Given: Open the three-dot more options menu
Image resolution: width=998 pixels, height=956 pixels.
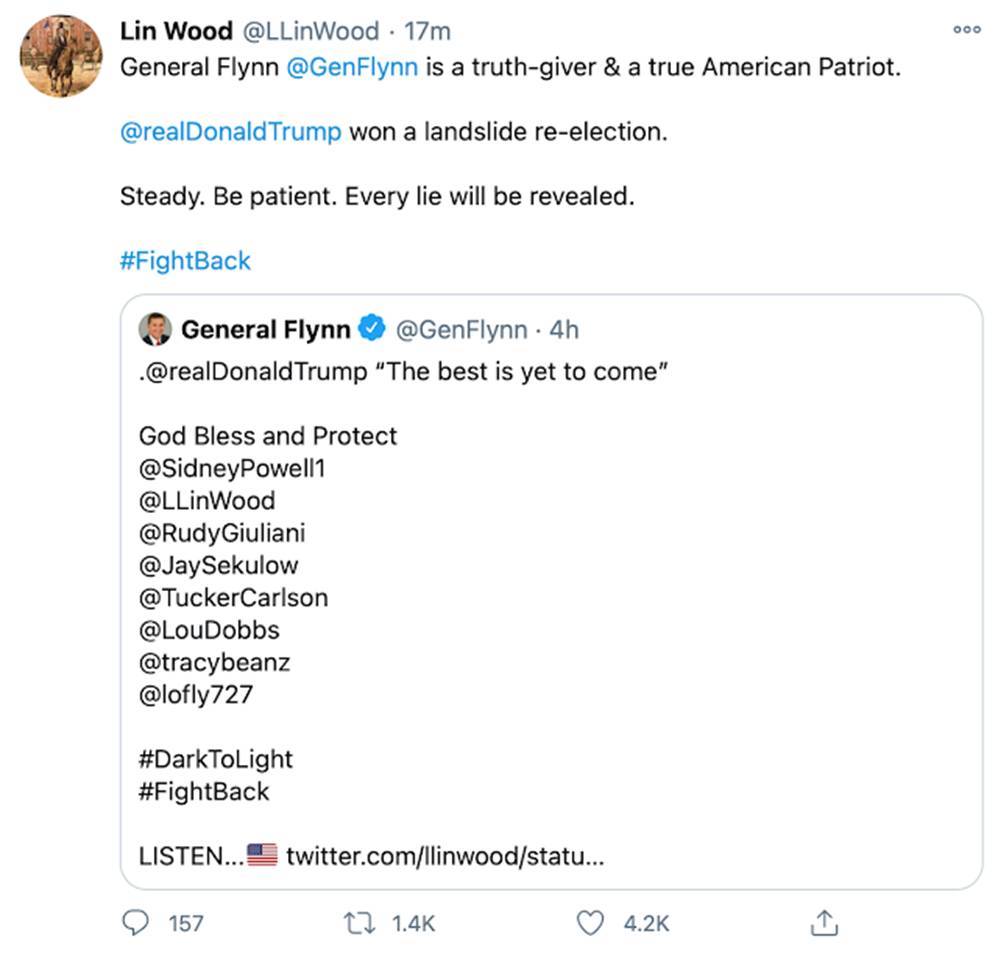Looking at the screenshot, I should click(966, 30).
